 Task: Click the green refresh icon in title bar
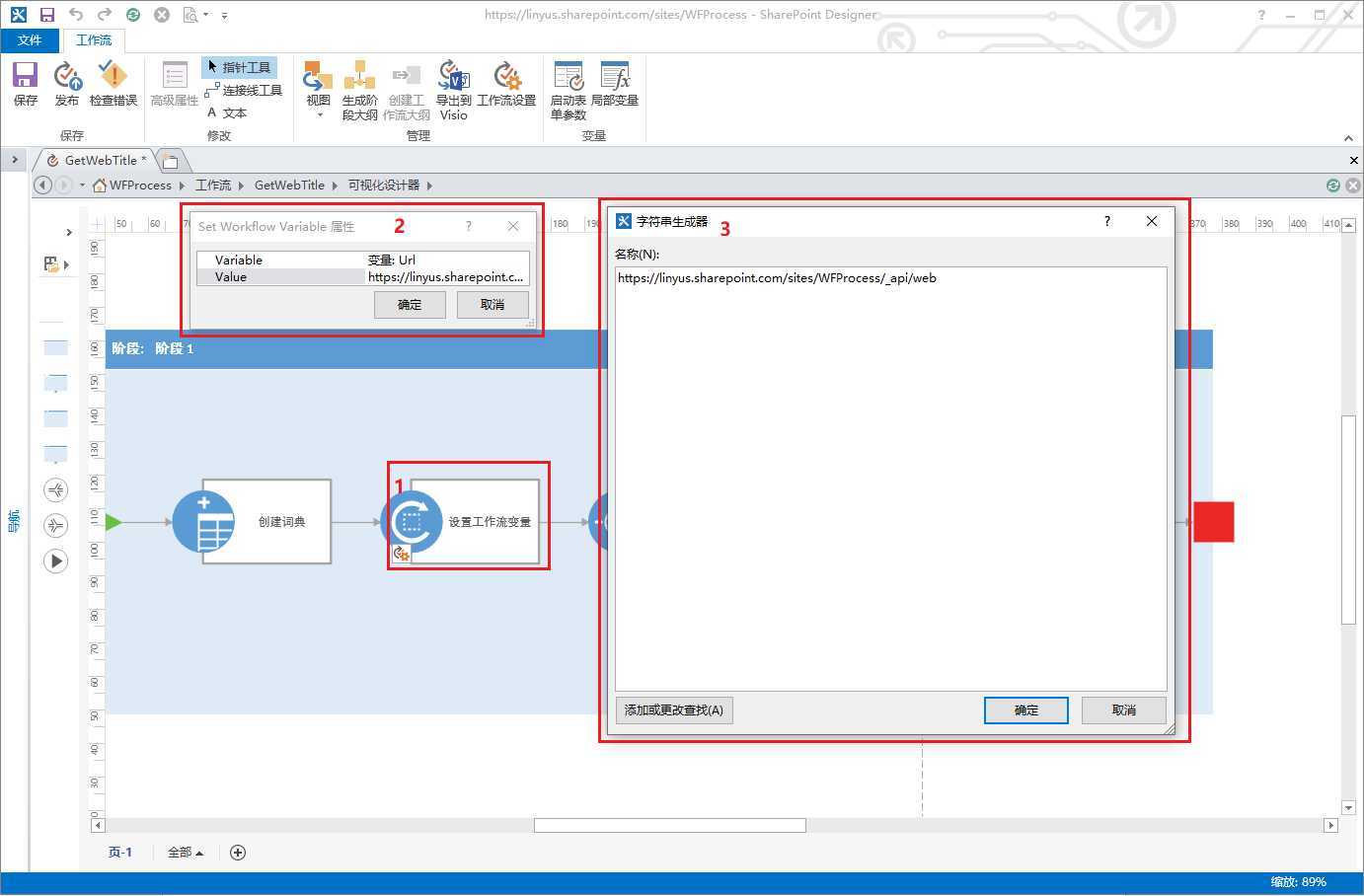tap(133, 15)
